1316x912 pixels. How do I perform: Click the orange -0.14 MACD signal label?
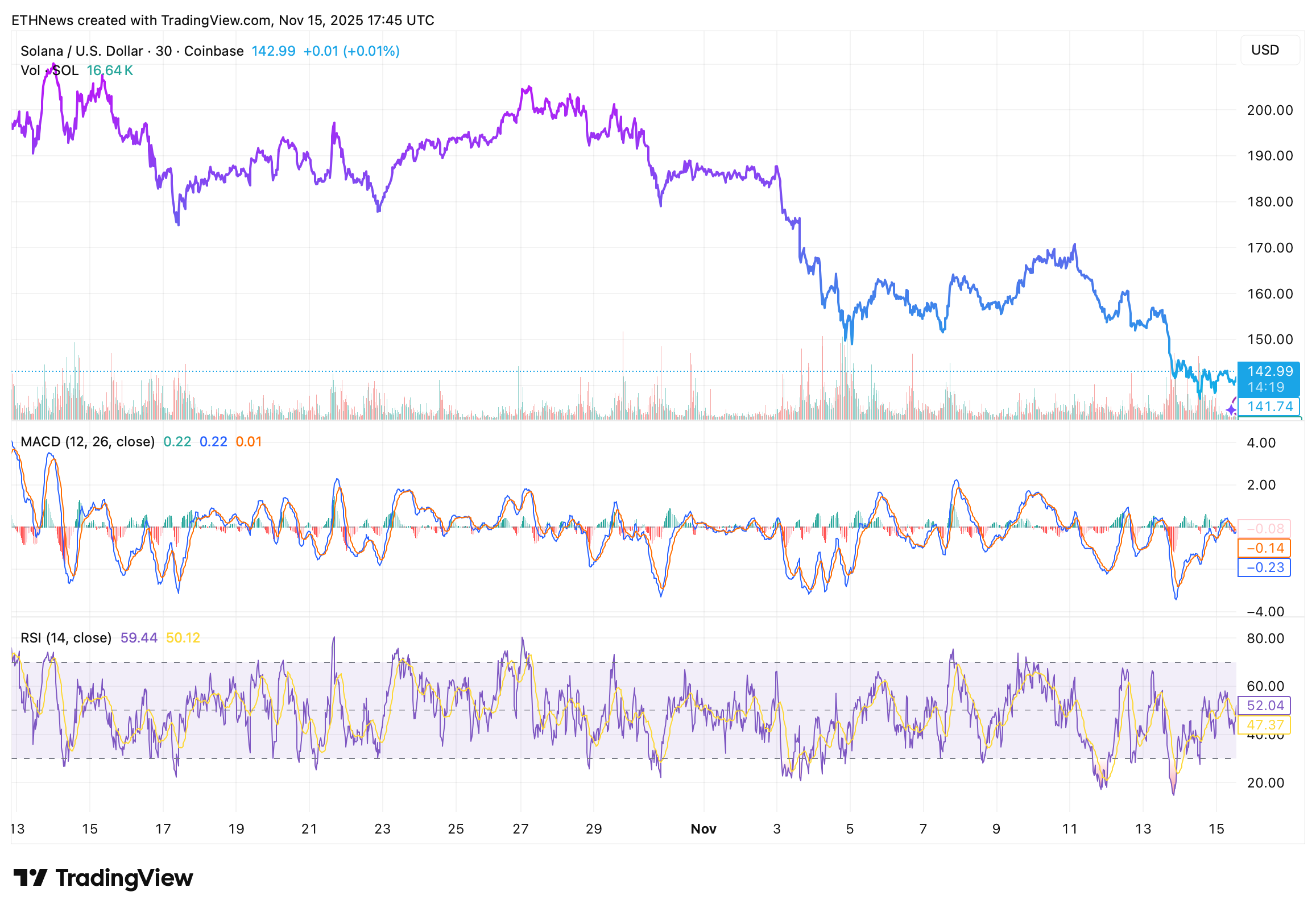pyautogui.click(x=1264, y=548)
